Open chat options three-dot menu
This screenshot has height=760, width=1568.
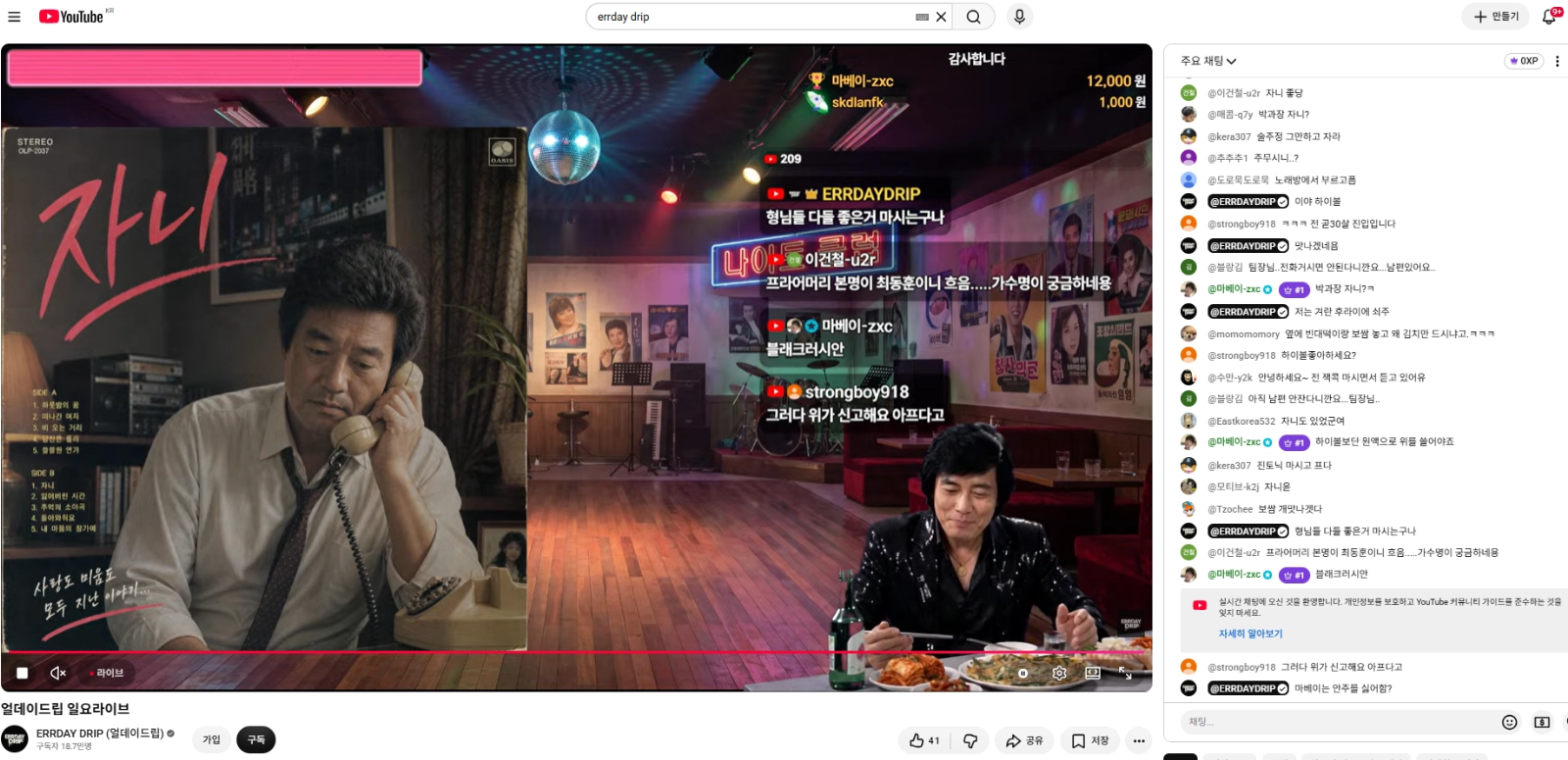(1557, 61)
